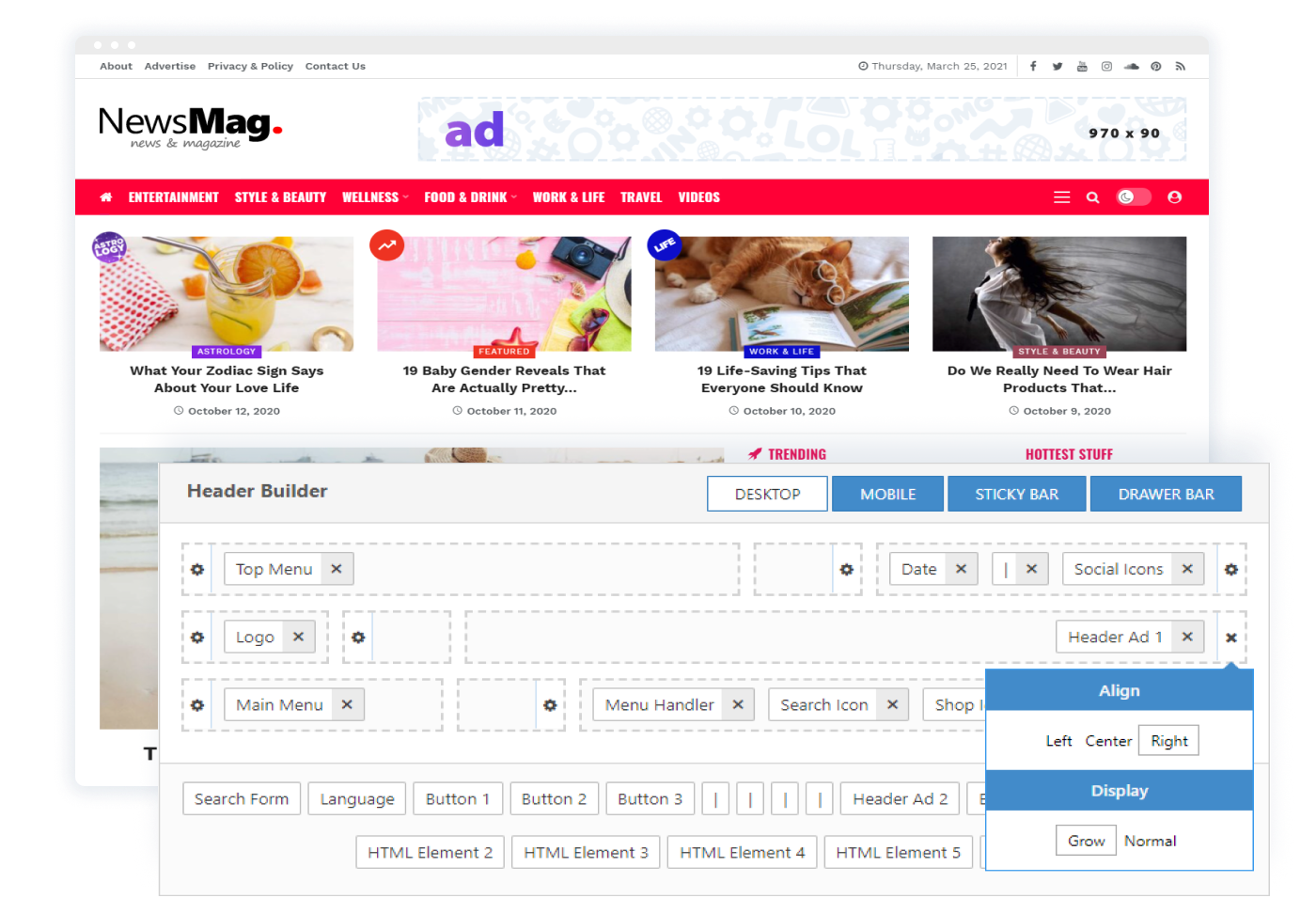The height and width of the screenshot is (898, 1316).
Task: Select Right alignment option
Action: 1169,741
